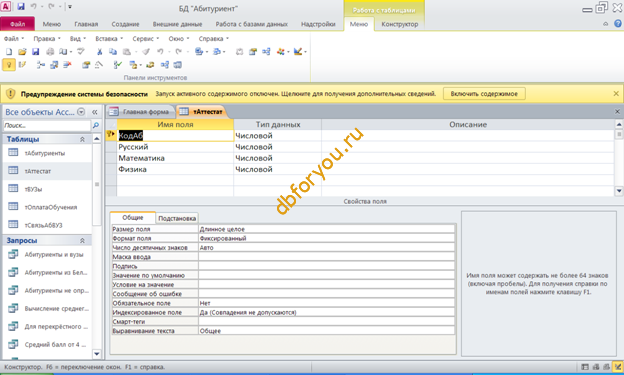
Task: Switch to the Конструктор ribbon tab
Action: coord(400,24)
